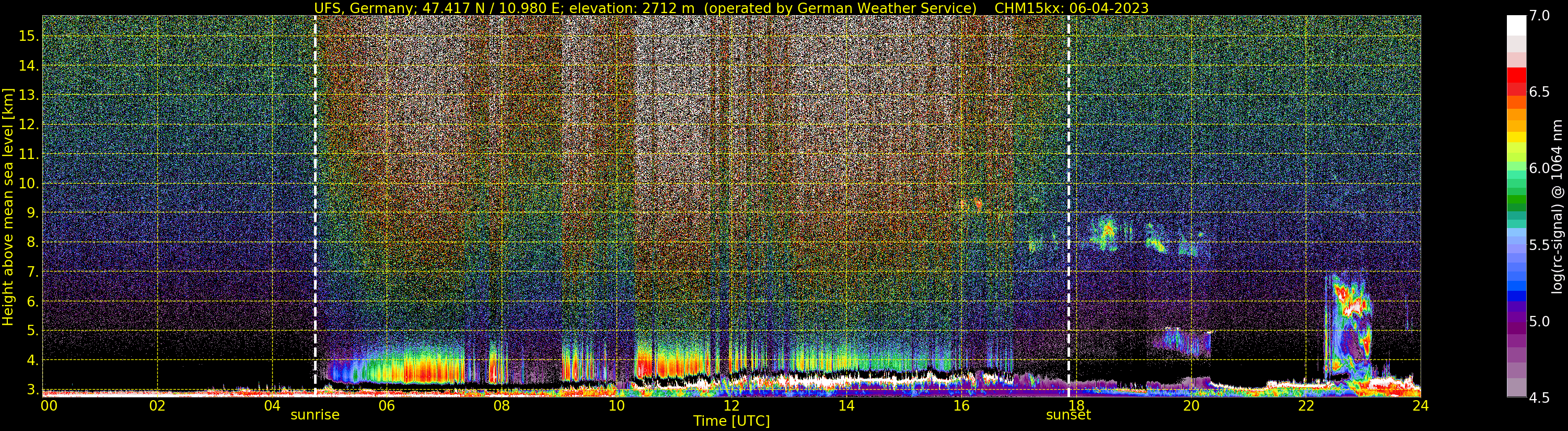Screen dimensions: 1568x431
Task: Click the height axis tick '7.'
Action: (x=32, y=272)
